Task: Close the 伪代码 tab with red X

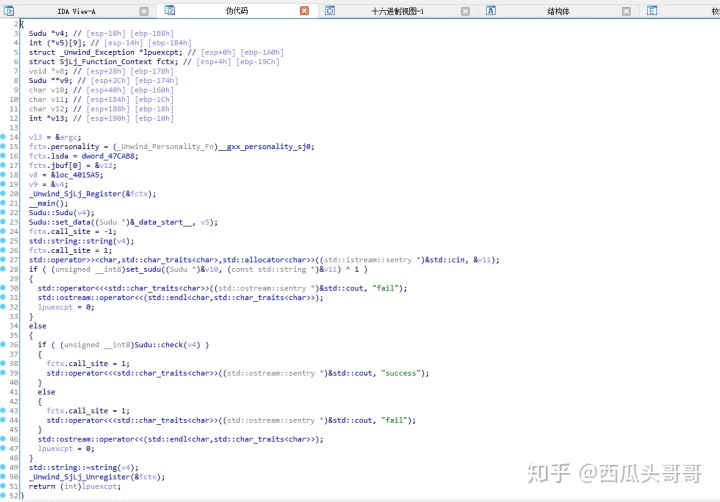Action: (304, 11)
